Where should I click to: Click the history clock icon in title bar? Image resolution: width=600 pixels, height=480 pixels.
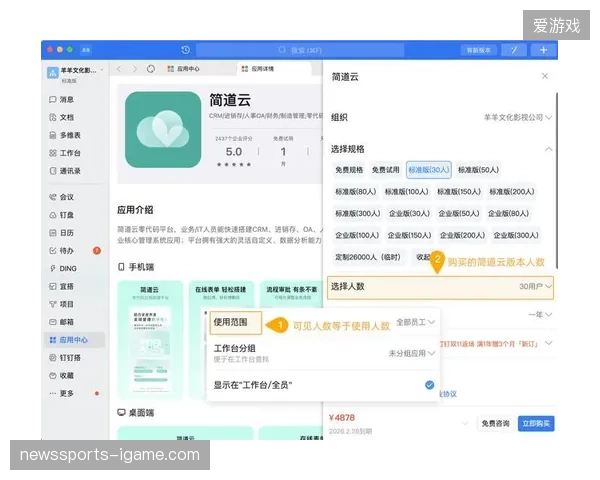click(x=186, y=50)
